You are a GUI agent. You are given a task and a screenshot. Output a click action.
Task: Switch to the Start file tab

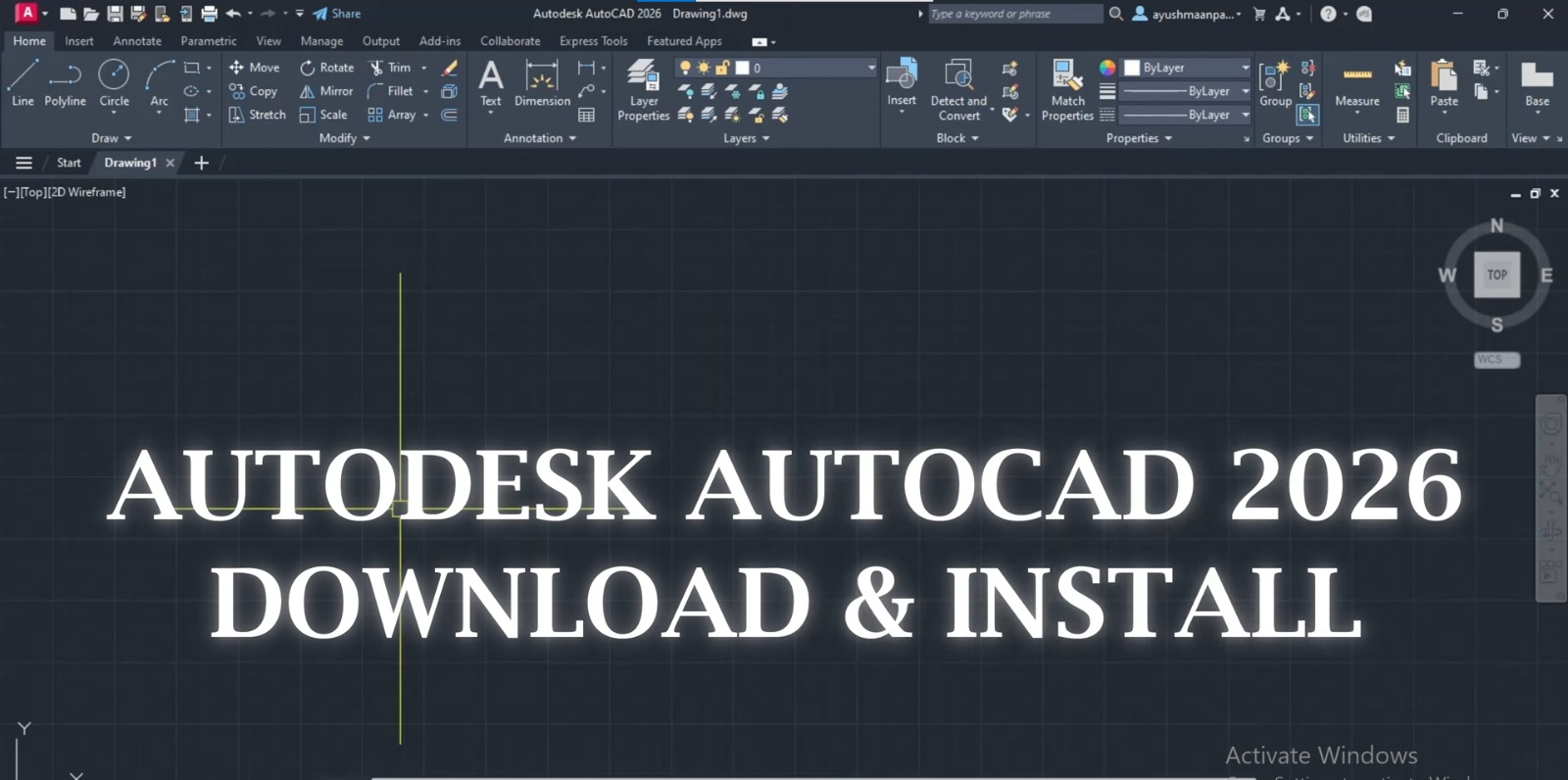click(x=69, y=163)
